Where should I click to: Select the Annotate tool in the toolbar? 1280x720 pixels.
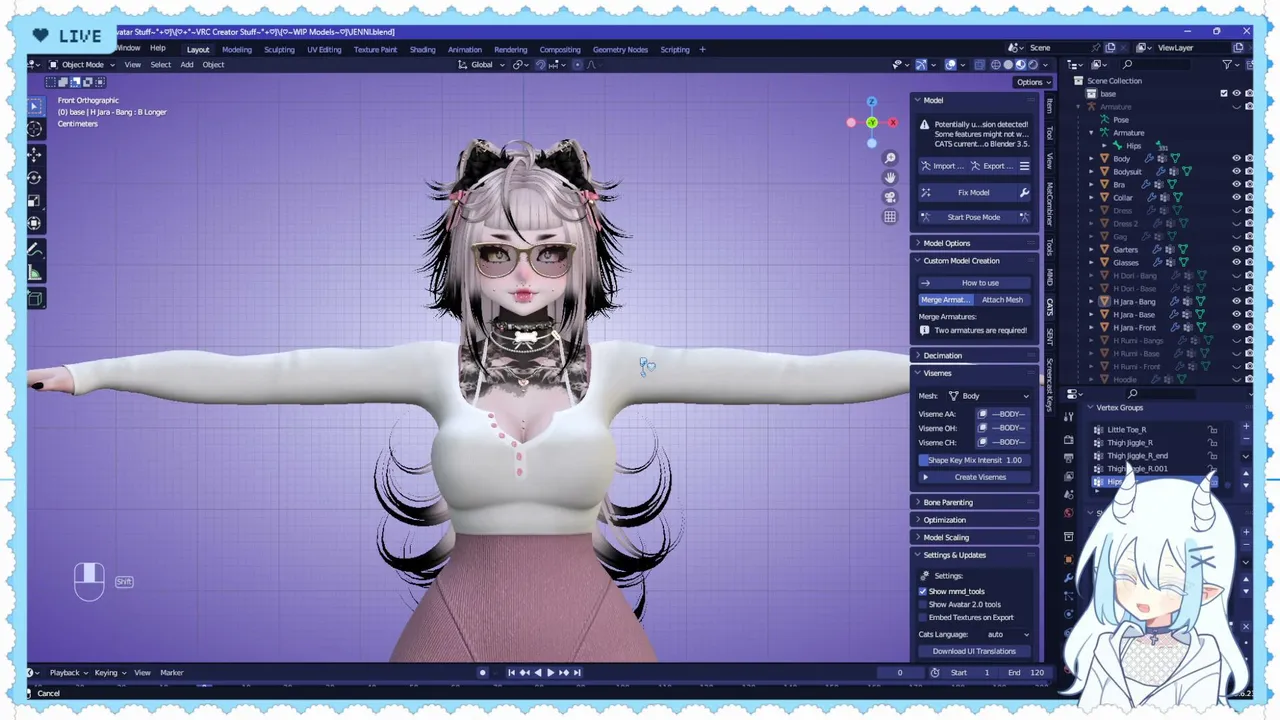pyautogui.click(x=36, y=250)
